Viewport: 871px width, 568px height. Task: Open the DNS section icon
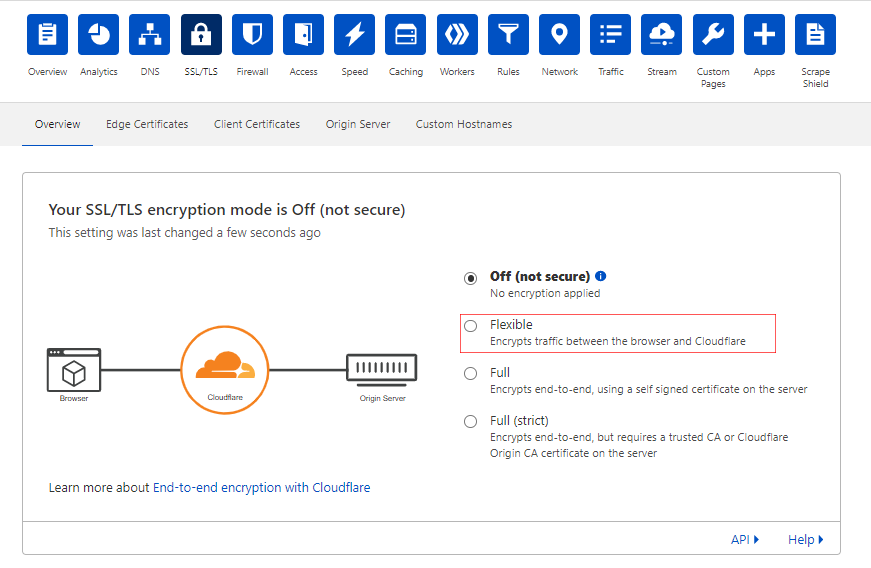coord(150,35)
